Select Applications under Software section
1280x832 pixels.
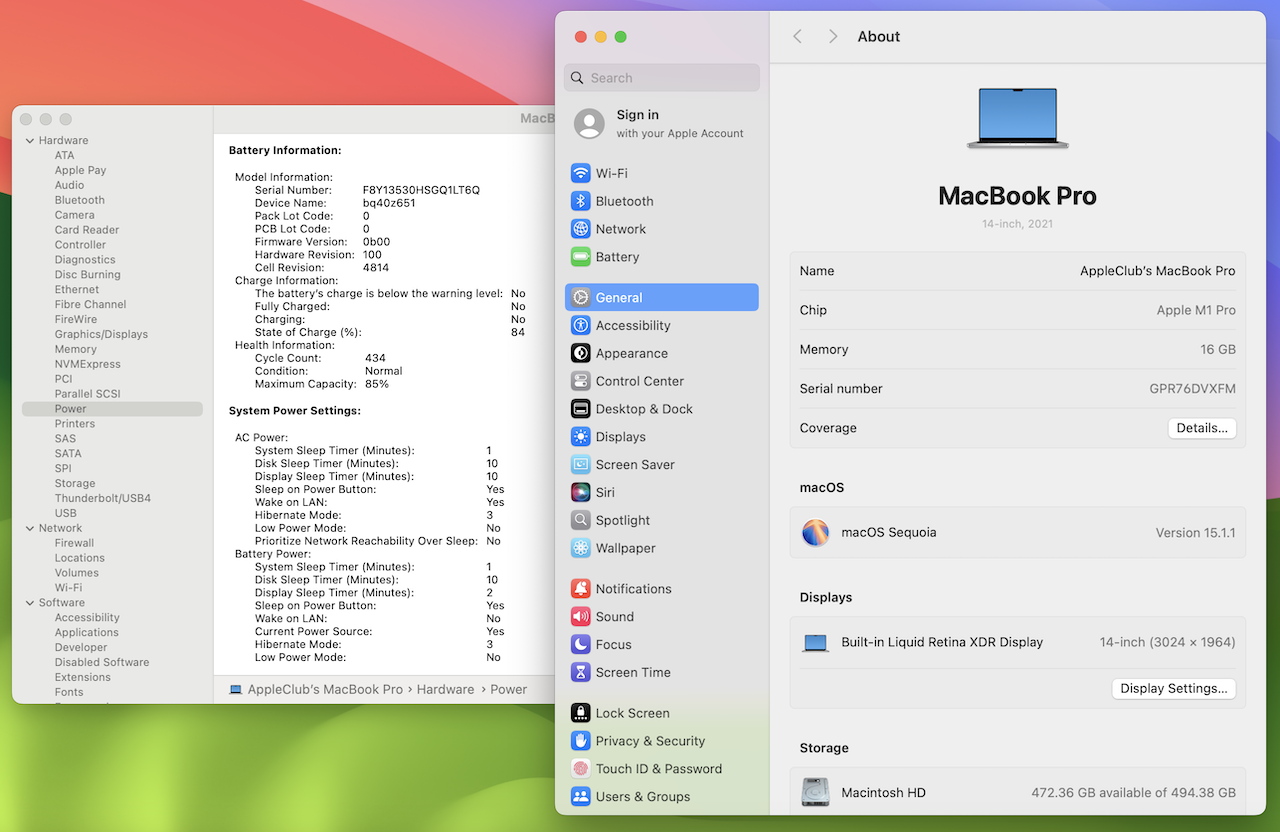[x=87, y=633]
